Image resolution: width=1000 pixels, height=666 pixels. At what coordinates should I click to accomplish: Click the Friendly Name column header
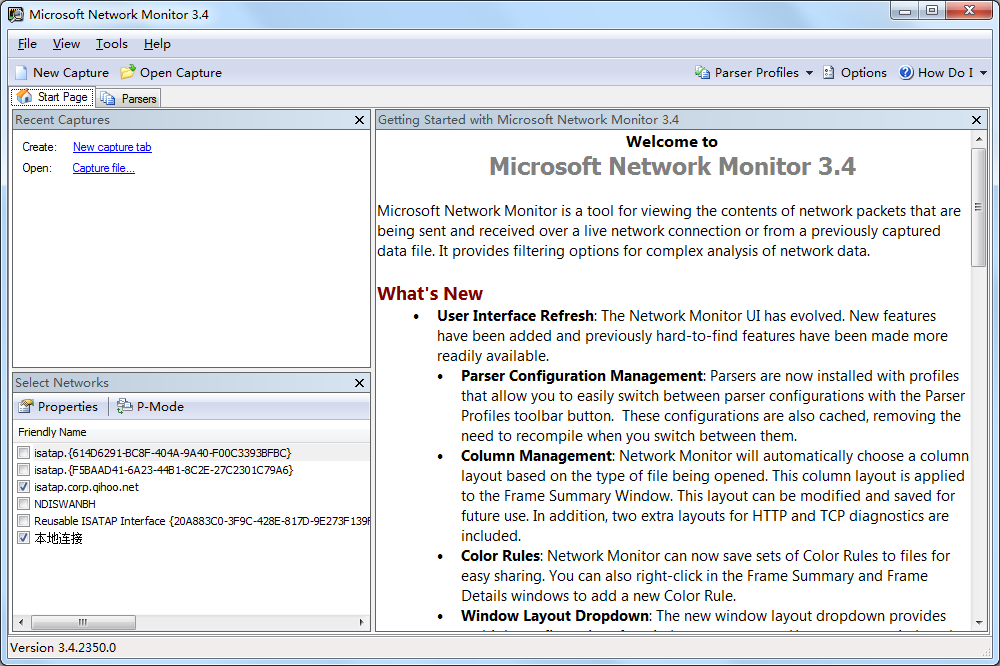pos(52,433)
